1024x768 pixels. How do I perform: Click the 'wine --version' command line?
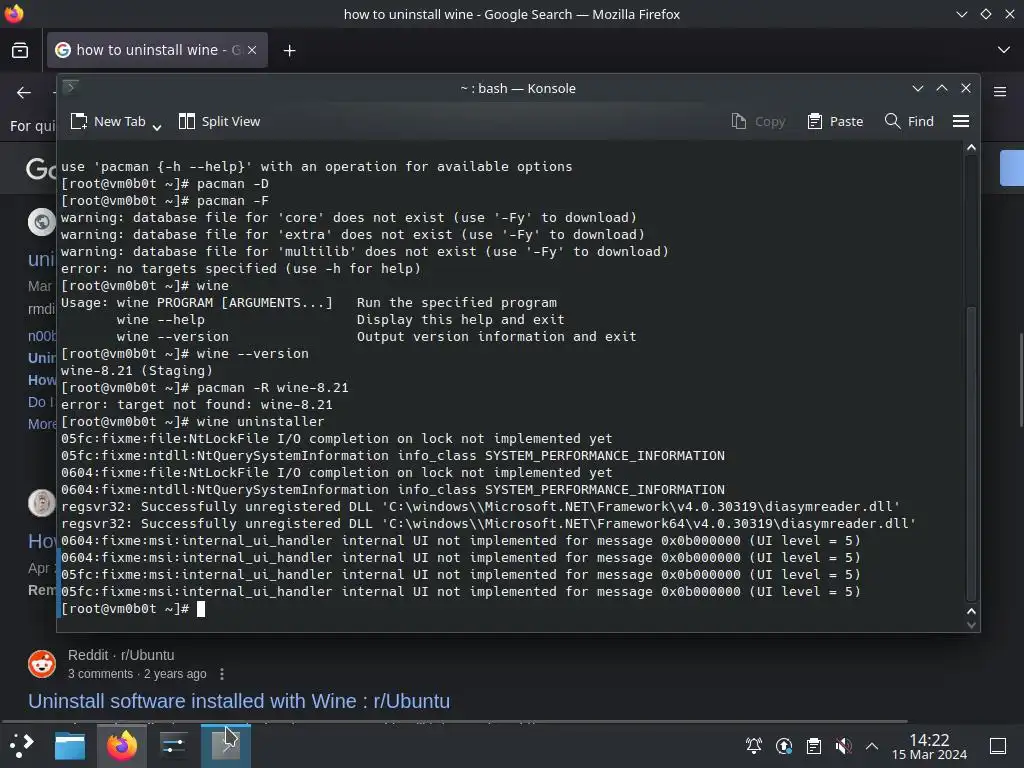(x=185, y=353)
